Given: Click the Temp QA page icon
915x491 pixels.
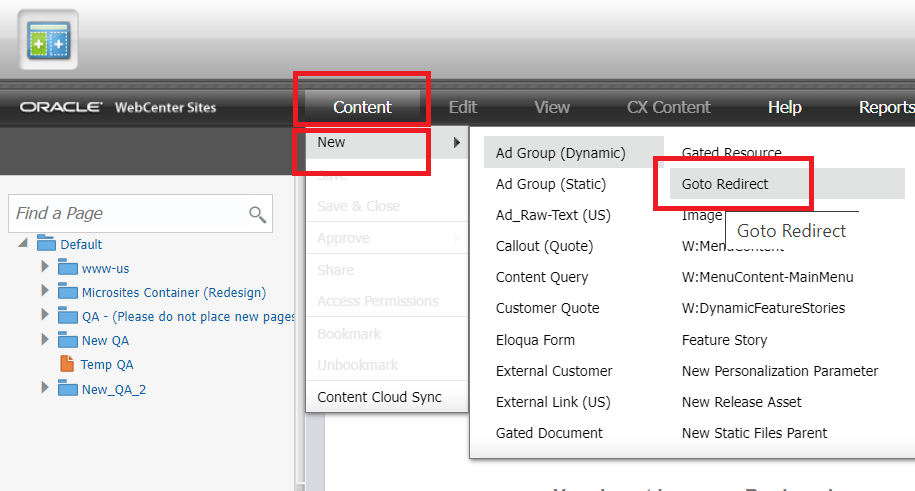Looking at the screenshot, I should coord(67,364).
